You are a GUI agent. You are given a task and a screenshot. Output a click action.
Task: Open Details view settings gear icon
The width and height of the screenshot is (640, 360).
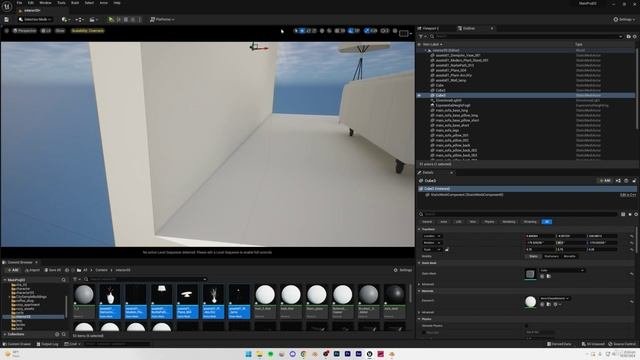point(636,214)
